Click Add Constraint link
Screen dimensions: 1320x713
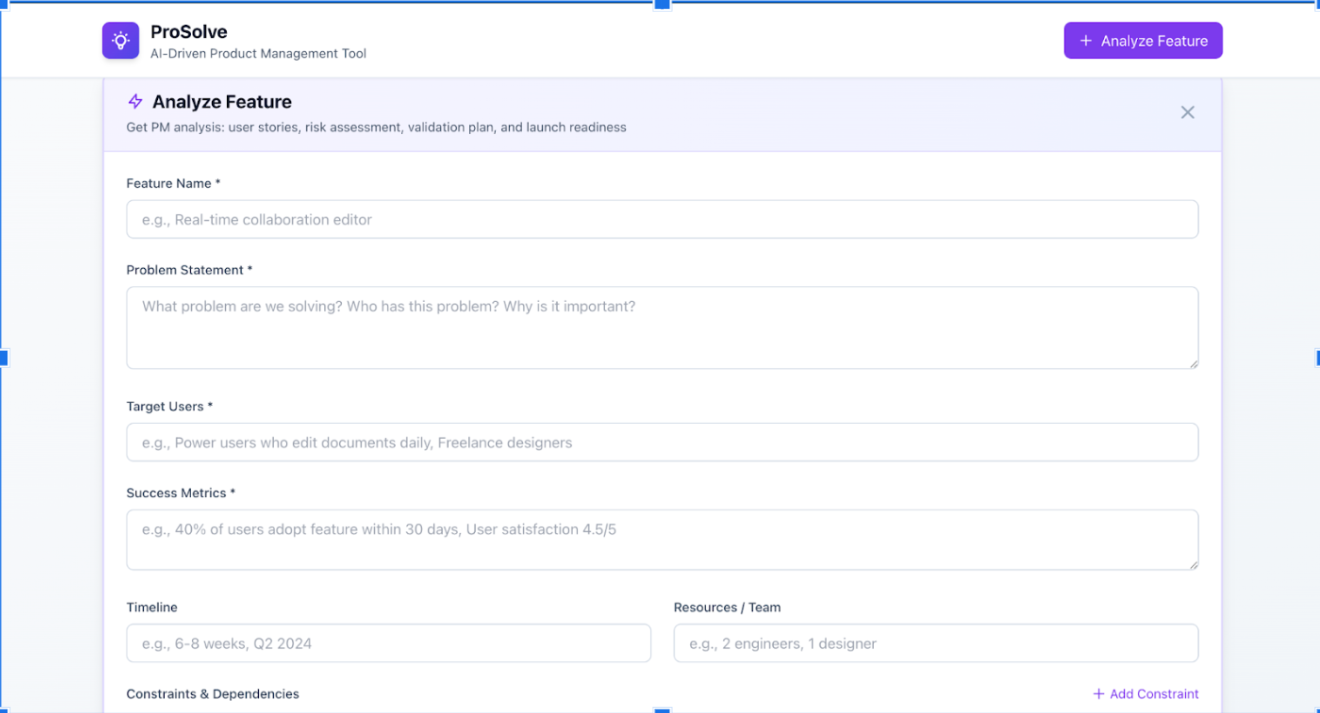(x=1145, y=694)
